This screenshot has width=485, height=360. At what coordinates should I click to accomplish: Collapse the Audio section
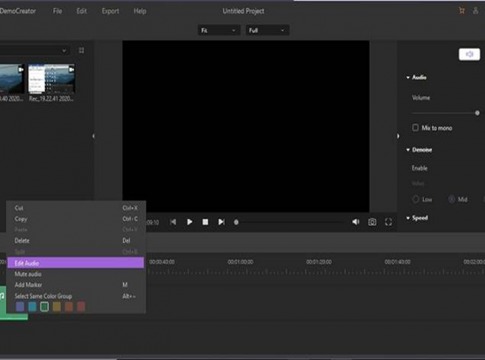[408, 77]
